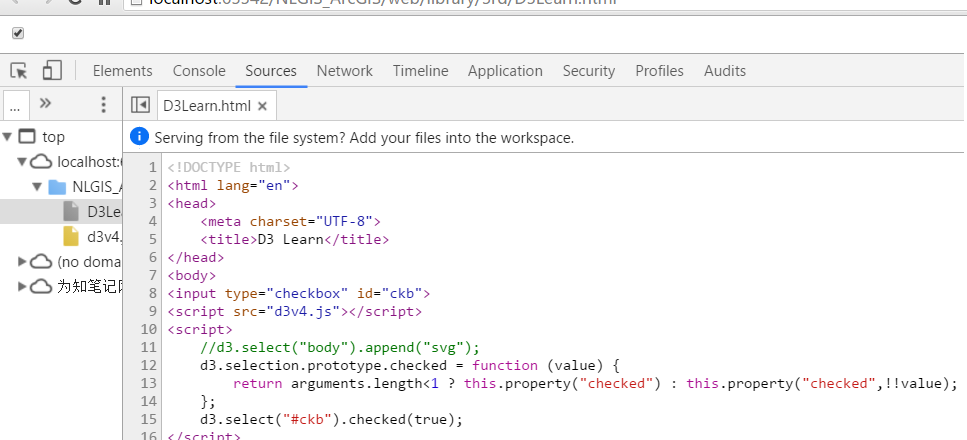Open the Profiles tab

point(660,71)
